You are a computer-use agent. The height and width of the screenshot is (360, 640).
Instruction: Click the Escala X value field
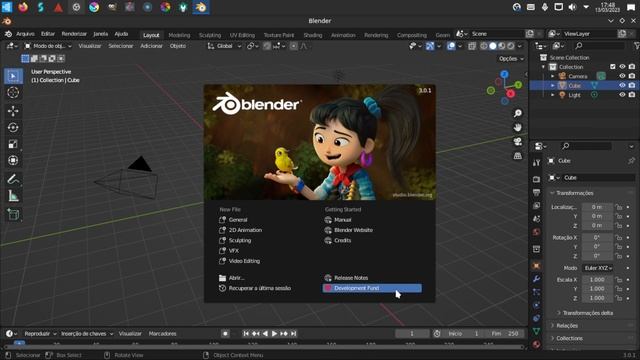coord(597,280)
